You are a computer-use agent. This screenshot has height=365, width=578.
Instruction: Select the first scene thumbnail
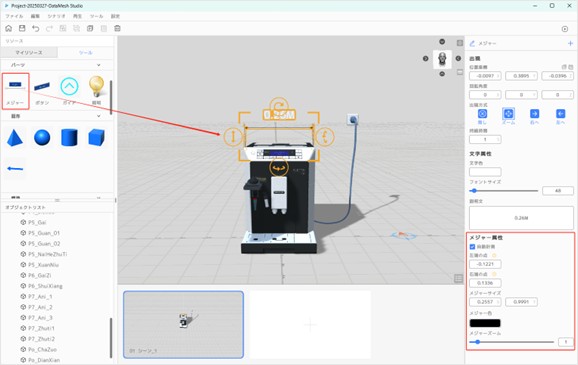pyautogui.click(x=183, y=324)
